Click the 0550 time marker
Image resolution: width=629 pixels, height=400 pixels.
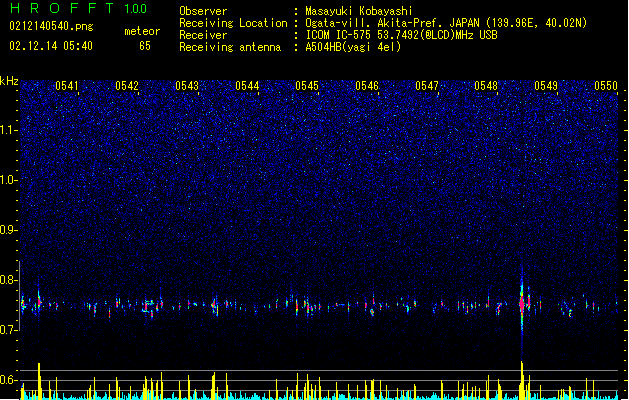[606, 86]
